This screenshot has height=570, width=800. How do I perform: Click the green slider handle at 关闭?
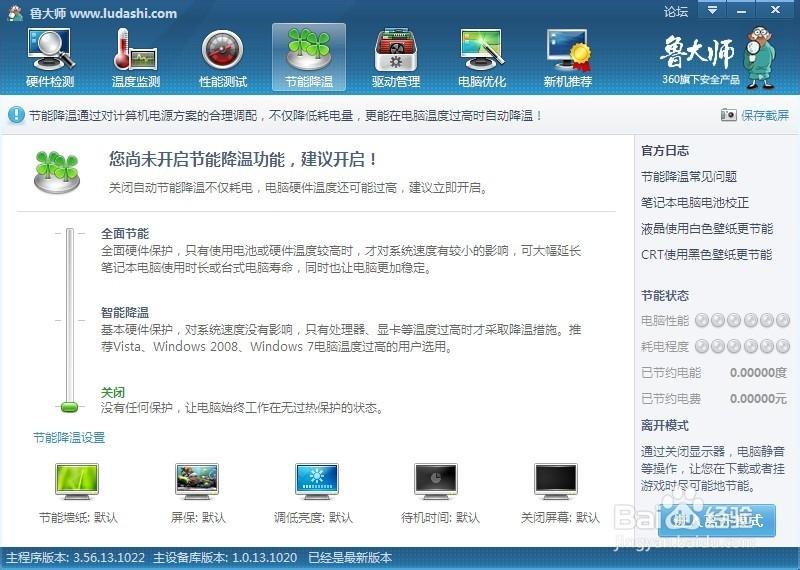[69, 407]
